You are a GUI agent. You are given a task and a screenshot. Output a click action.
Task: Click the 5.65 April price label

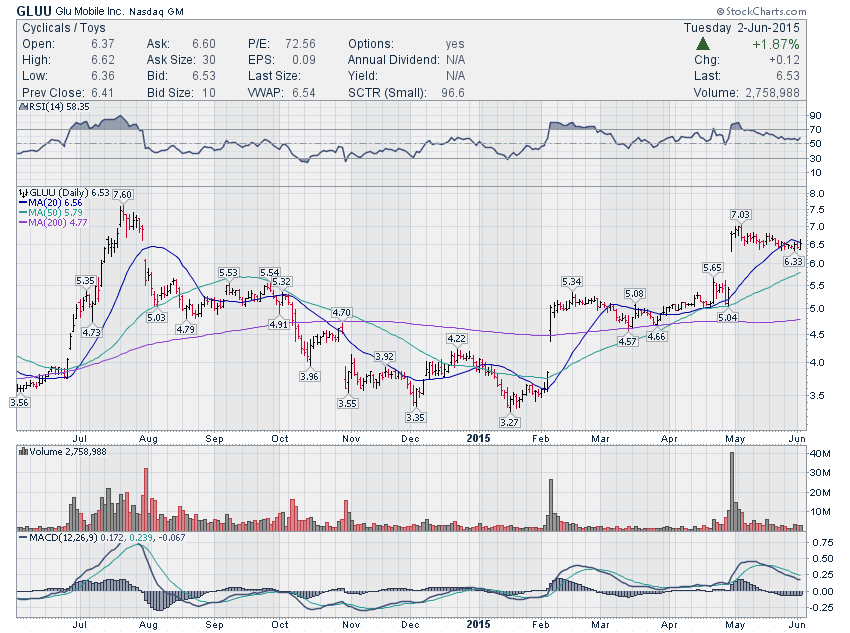[x=712, y=268]
